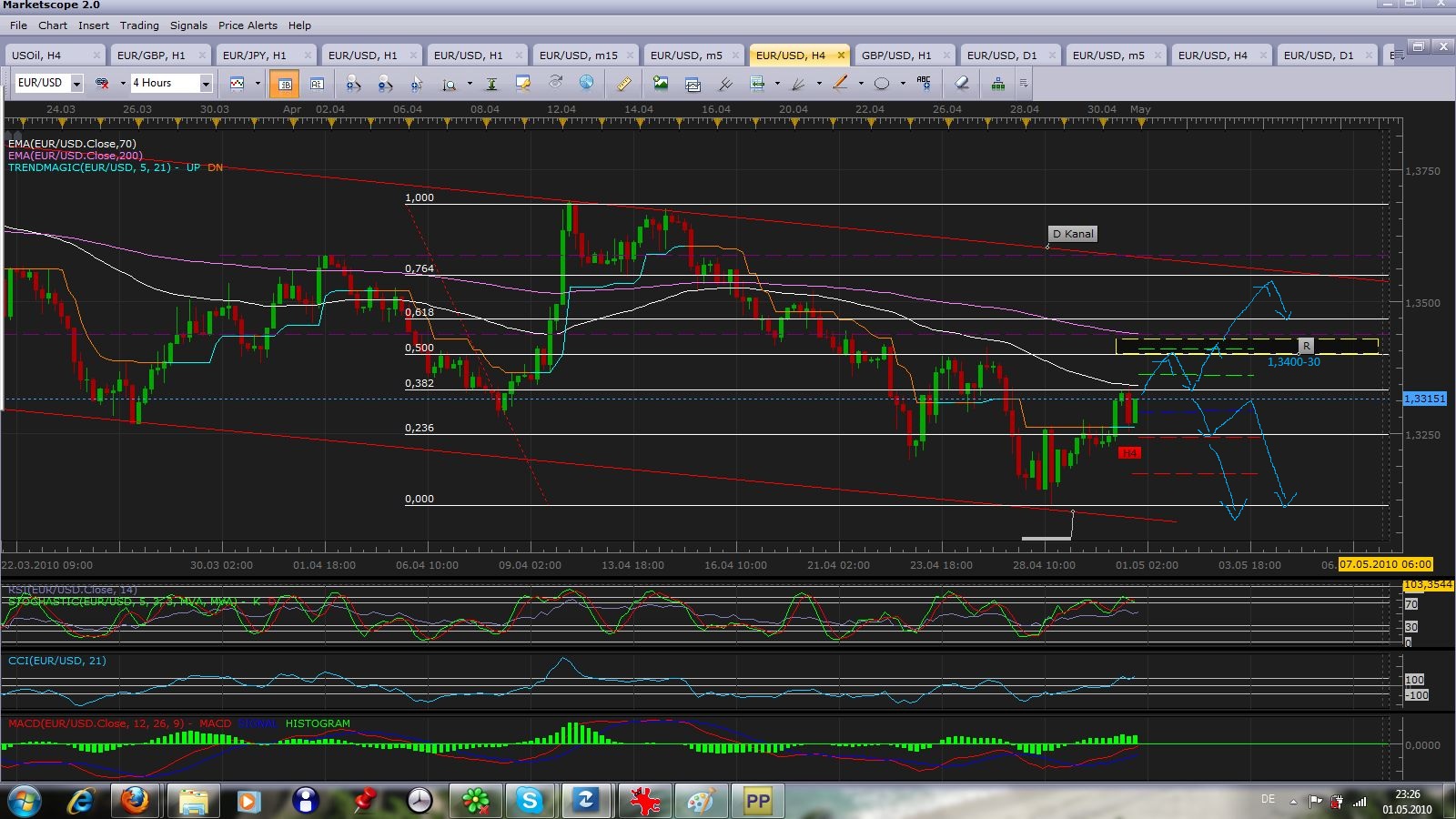Select the ellipse shape tool
This screenshot has height=819, width=1456.
point(882,84)
